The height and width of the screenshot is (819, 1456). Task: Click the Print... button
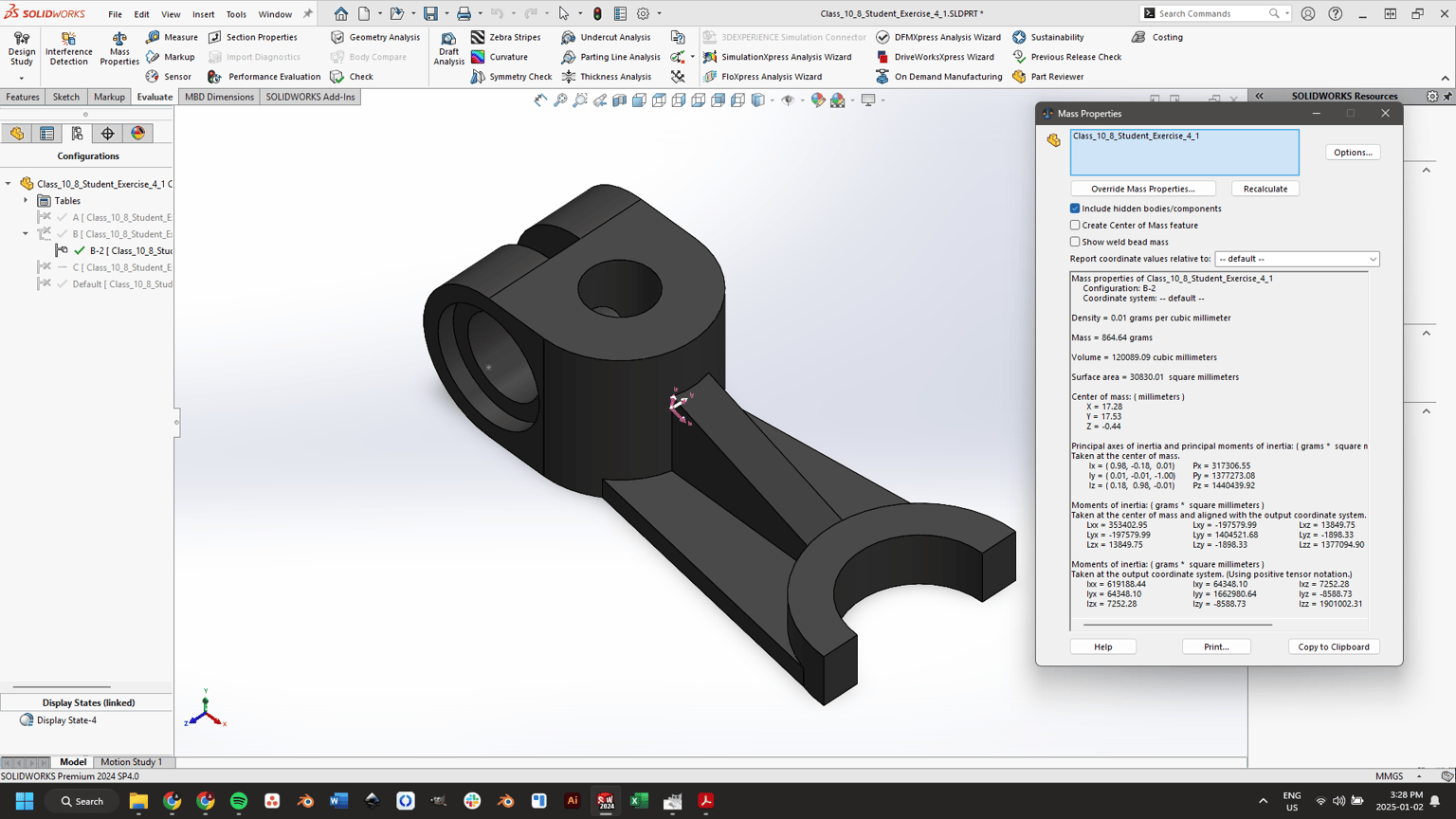[1216, 646]
